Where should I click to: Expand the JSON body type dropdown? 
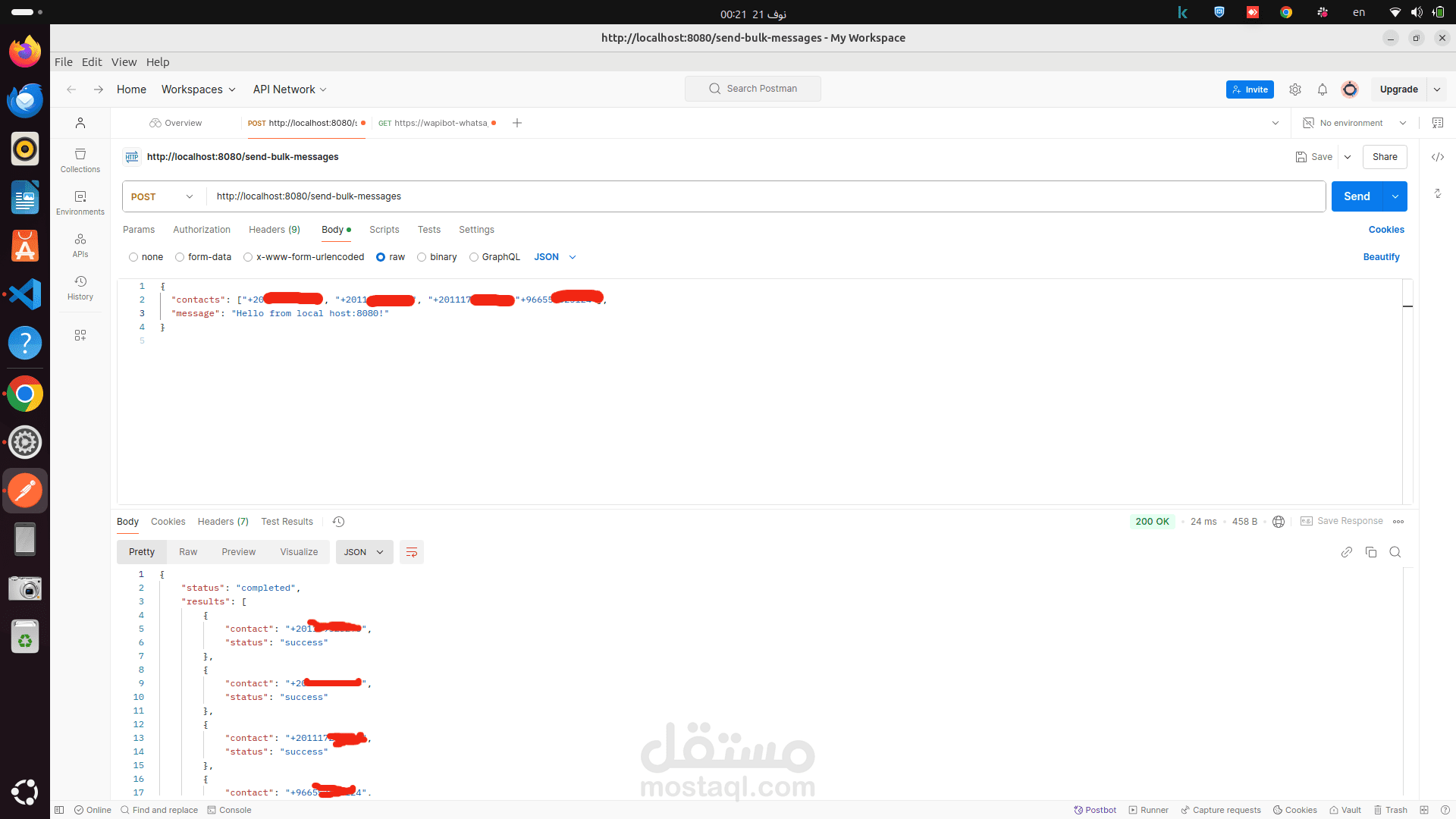pos(554,257)
